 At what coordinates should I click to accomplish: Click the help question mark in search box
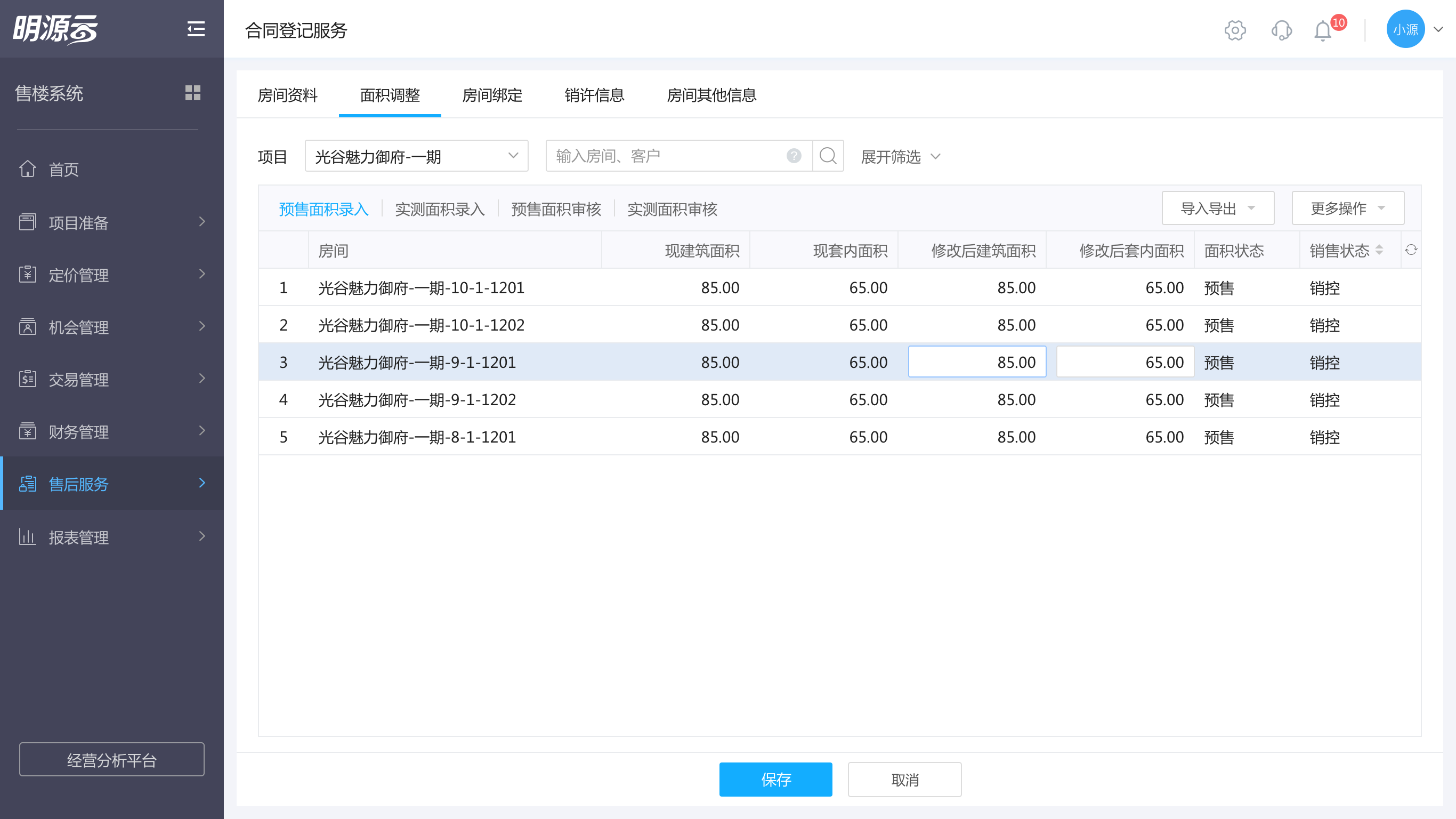[x=794, y=156]
